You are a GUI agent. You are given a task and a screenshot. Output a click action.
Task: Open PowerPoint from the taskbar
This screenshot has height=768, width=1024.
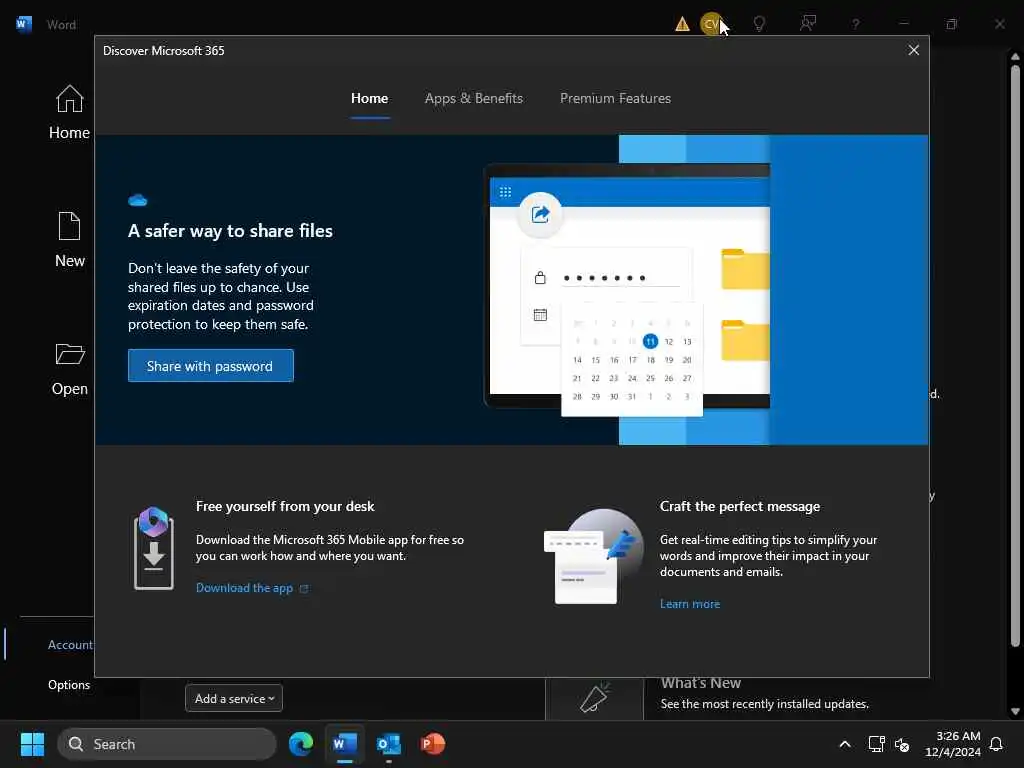point(432,744)
